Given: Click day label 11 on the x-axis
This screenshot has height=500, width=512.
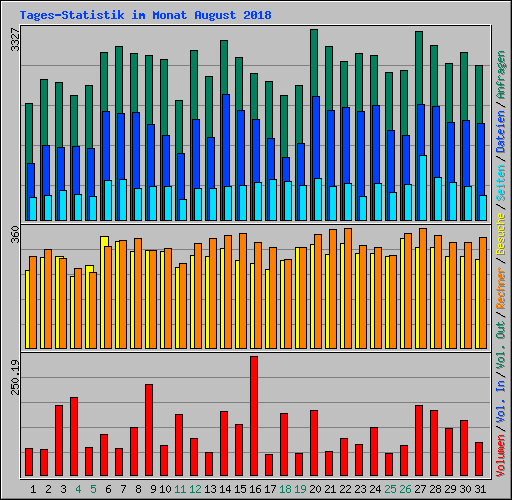Looking at the screenshot, I should (180, 489).
